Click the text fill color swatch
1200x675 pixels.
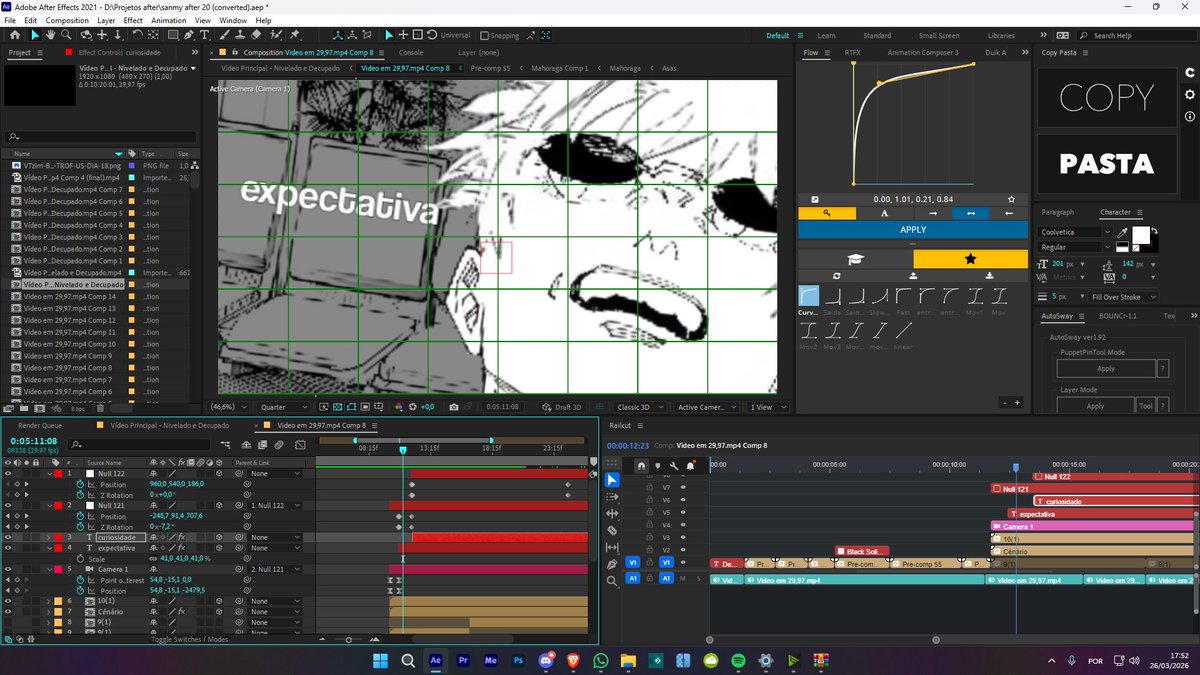tap(1140, 234)
